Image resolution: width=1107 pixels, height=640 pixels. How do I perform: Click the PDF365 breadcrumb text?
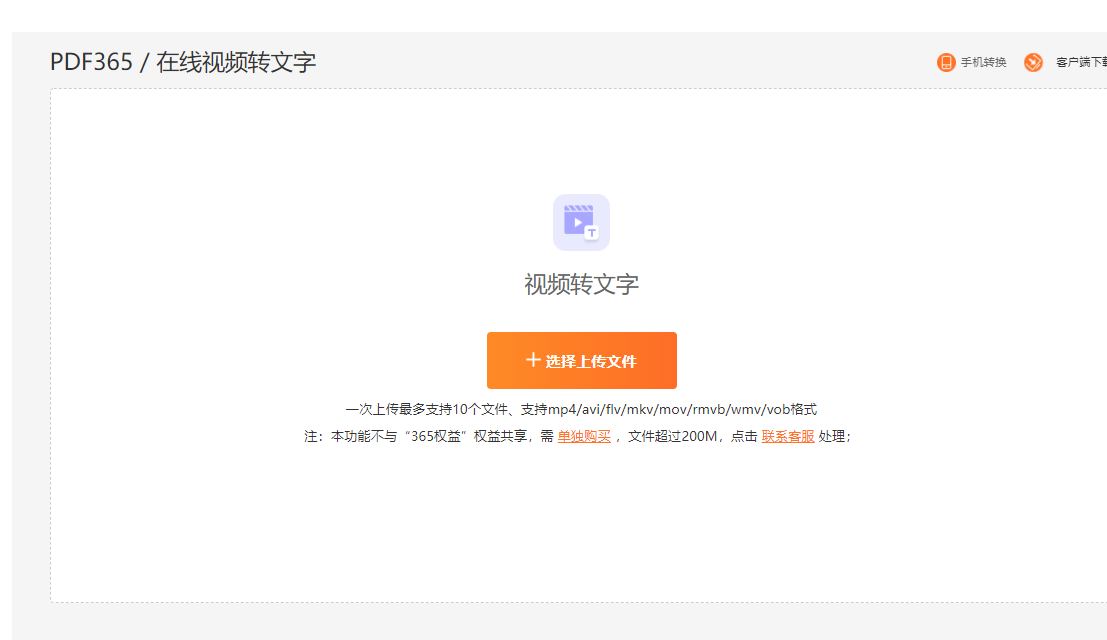point(91,62)
